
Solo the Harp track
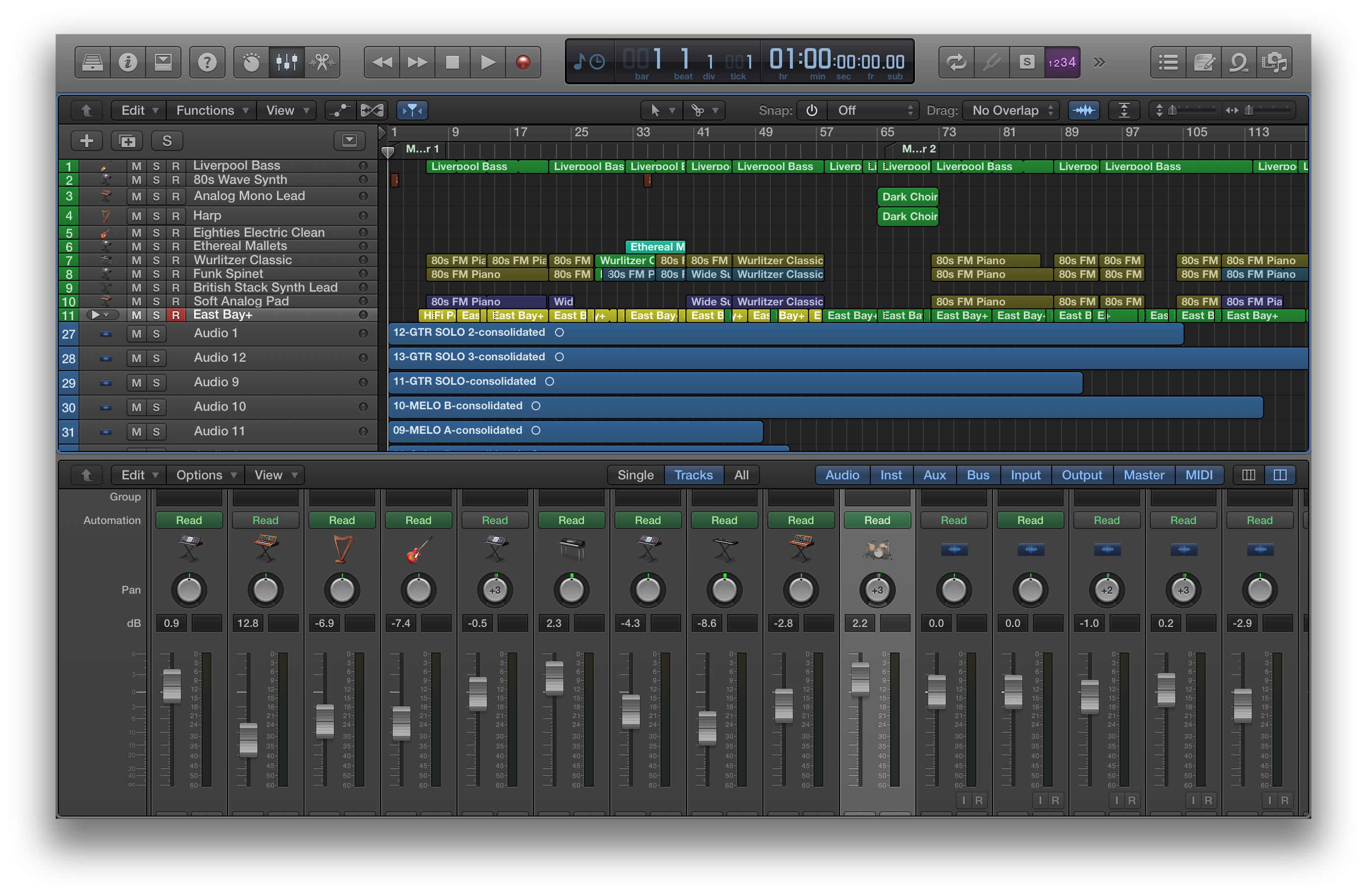pos(156,216)
